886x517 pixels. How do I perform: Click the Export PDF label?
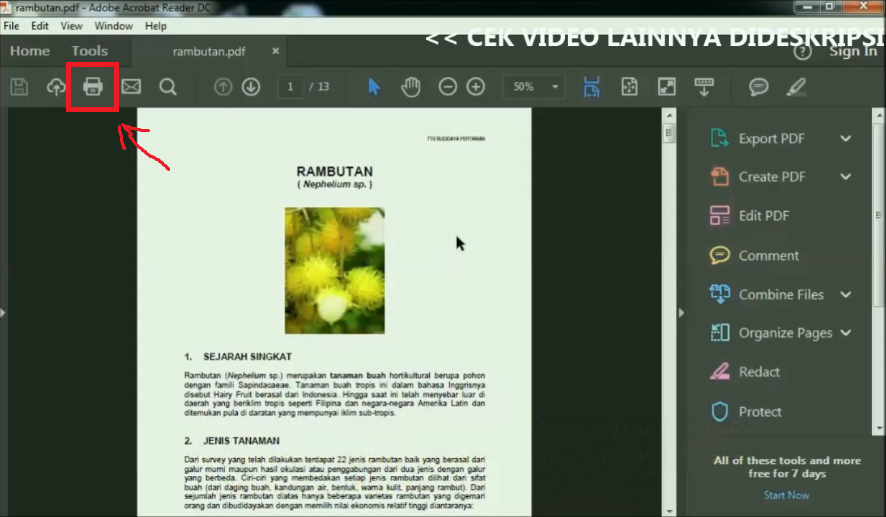click(771, 138)
